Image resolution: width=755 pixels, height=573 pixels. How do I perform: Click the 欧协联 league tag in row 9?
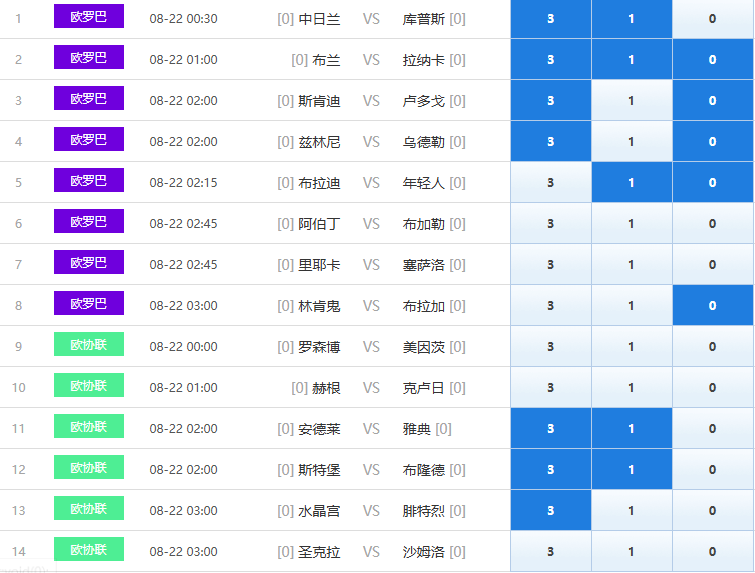tap(89, 344)
